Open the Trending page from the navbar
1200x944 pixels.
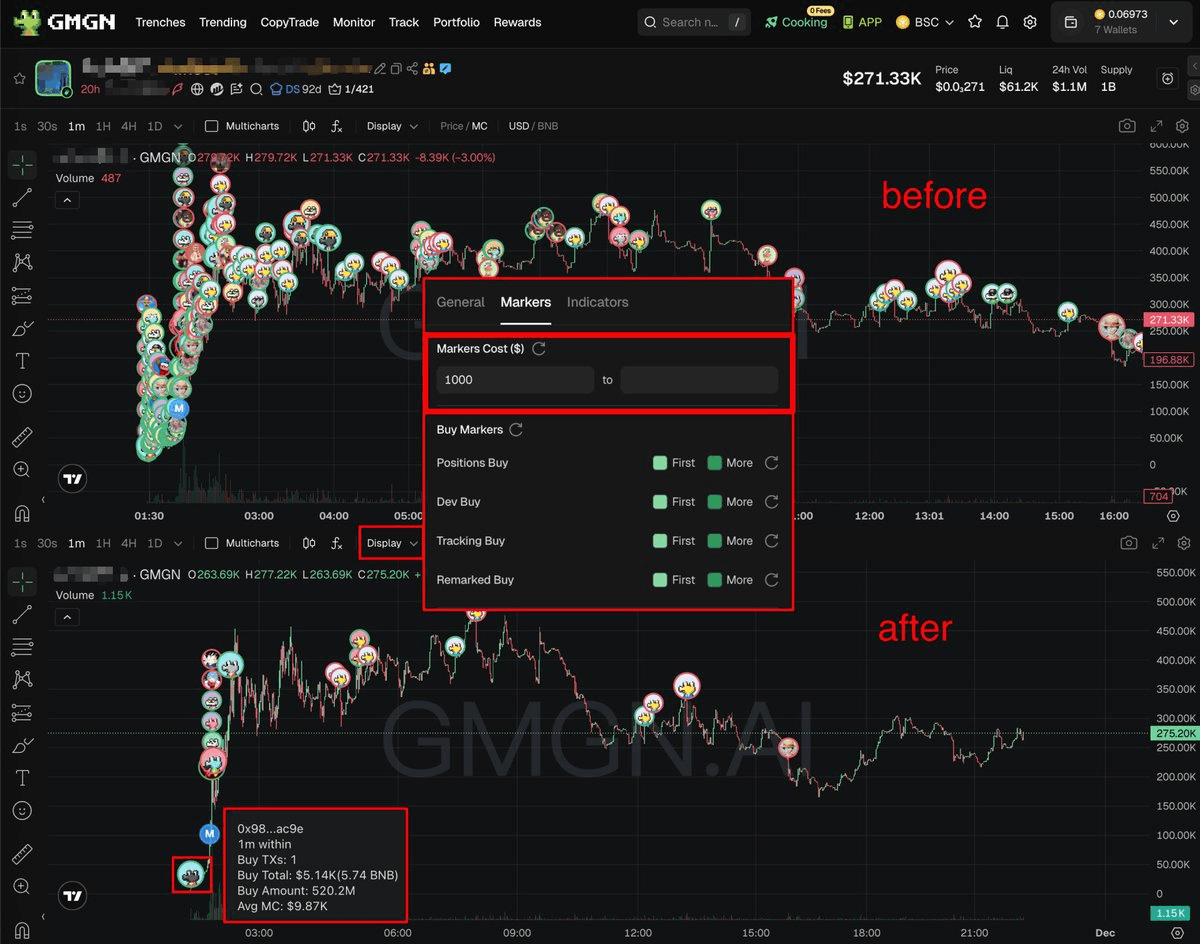222,22
